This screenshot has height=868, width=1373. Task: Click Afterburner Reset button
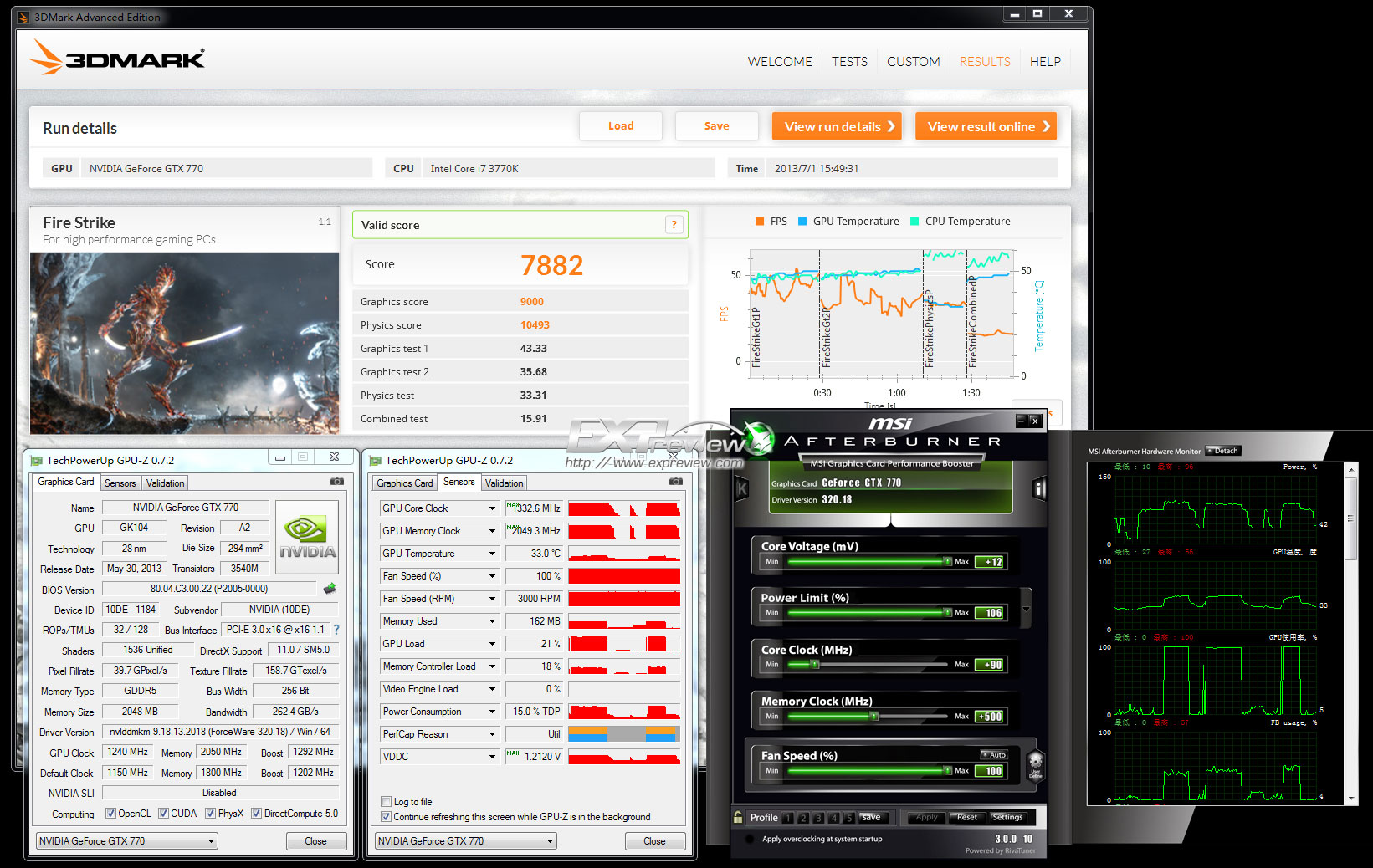click(x=967, y=817)
